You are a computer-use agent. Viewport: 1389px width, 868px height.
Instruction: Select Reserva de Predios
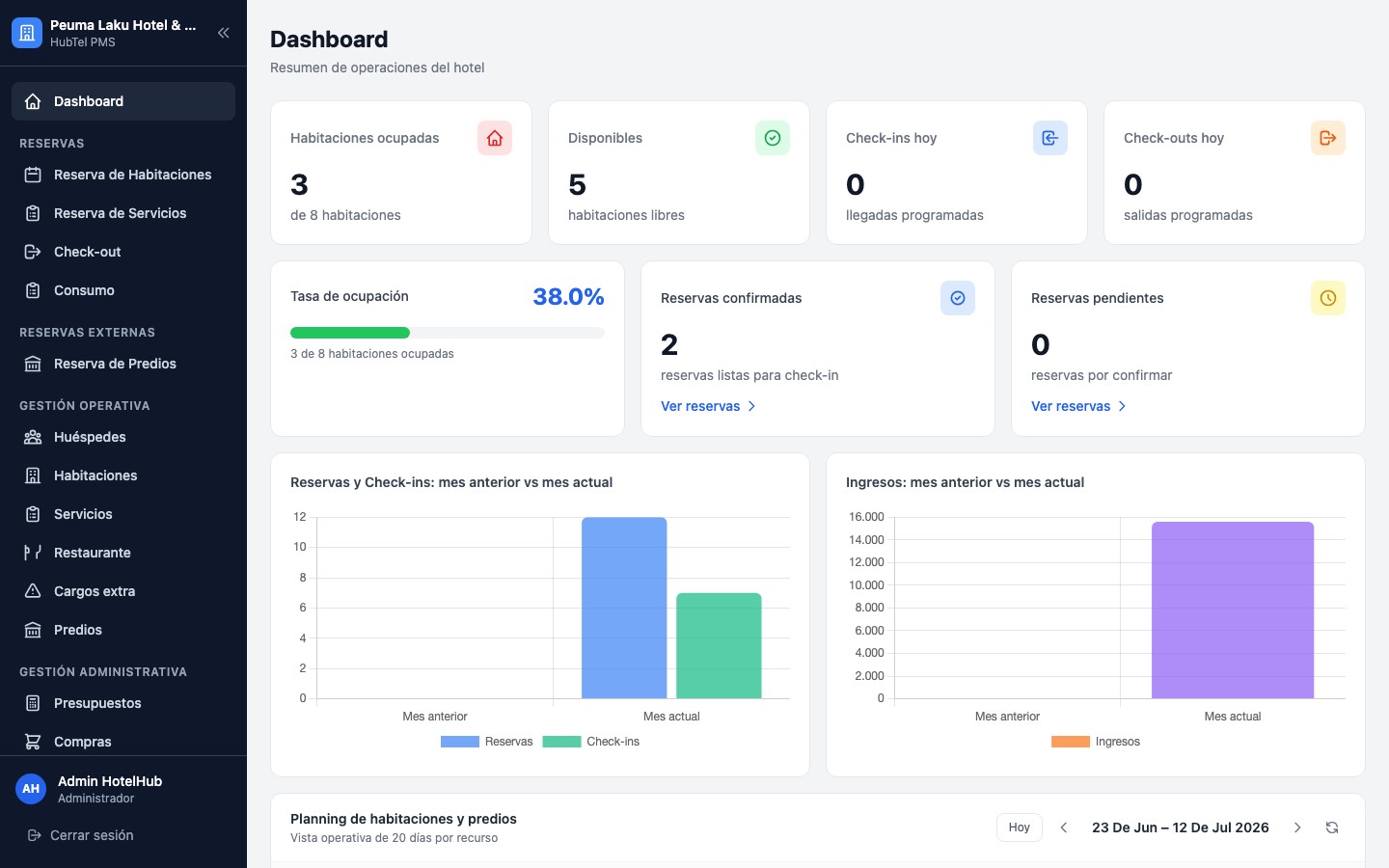click(123, 364)
